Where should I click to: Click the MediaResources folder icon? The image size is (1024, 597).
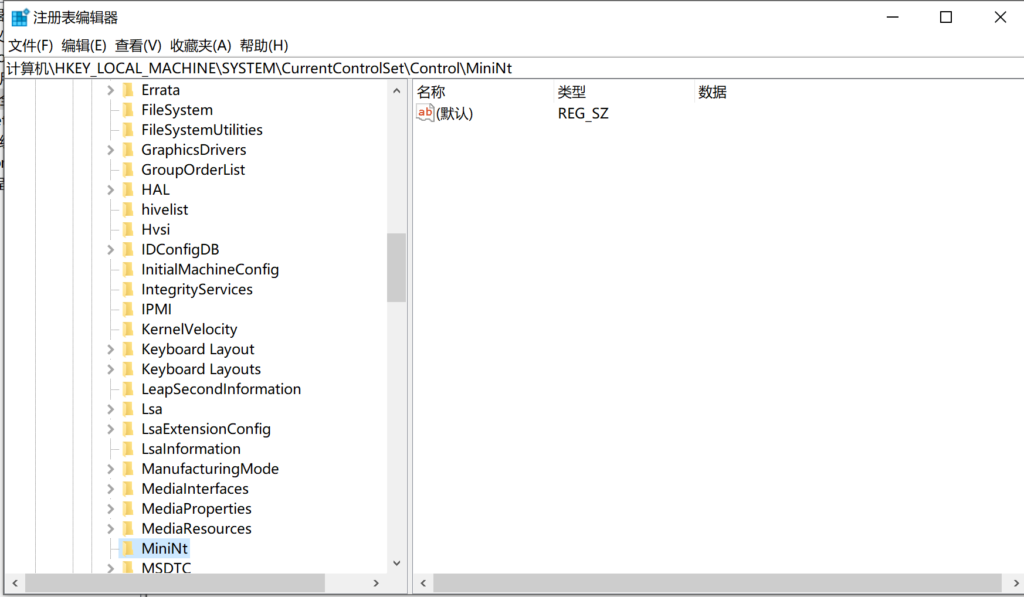129,528
